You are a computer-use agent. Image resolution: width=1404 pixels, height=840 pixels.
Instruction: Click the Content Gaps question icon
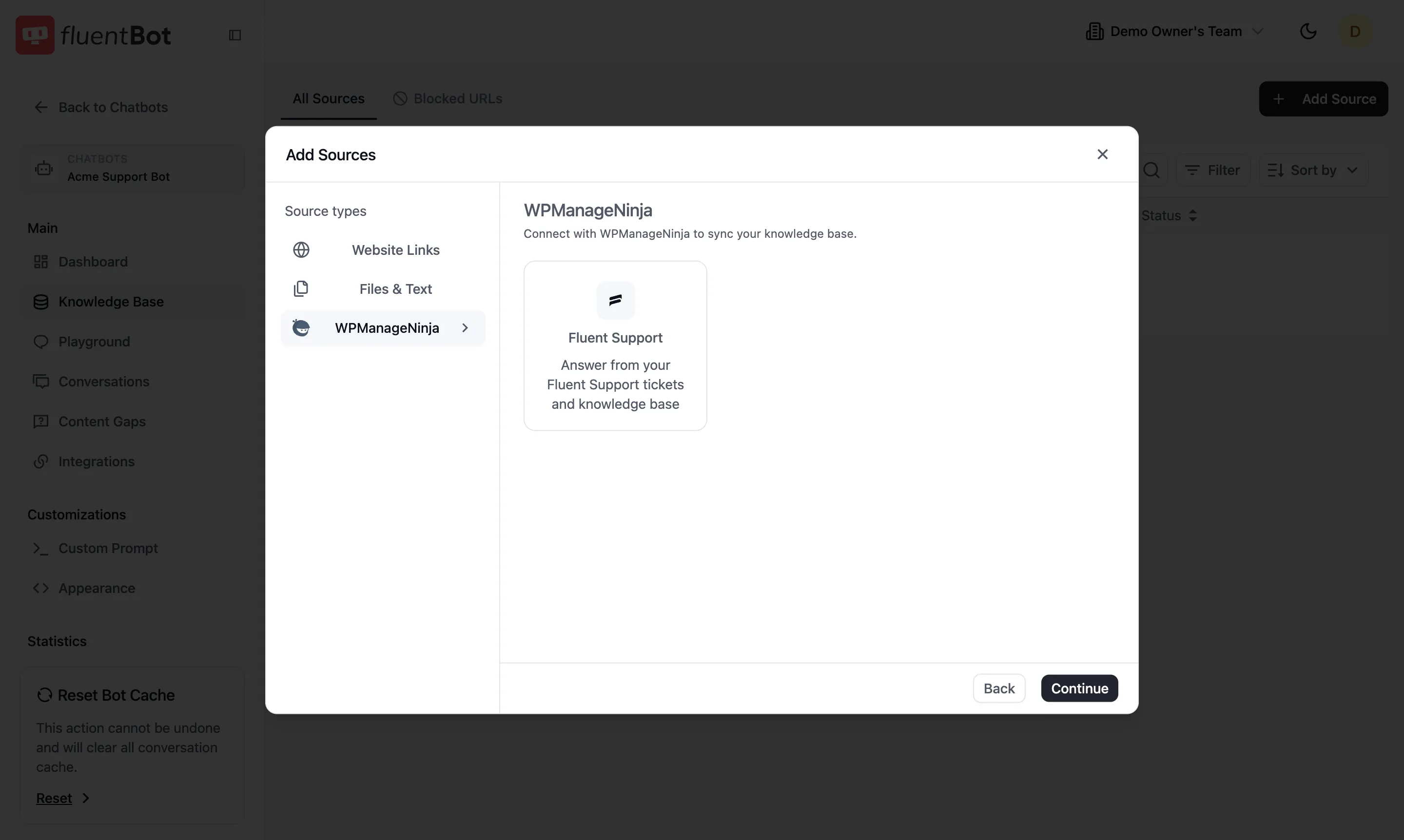[x=41, y=421]
